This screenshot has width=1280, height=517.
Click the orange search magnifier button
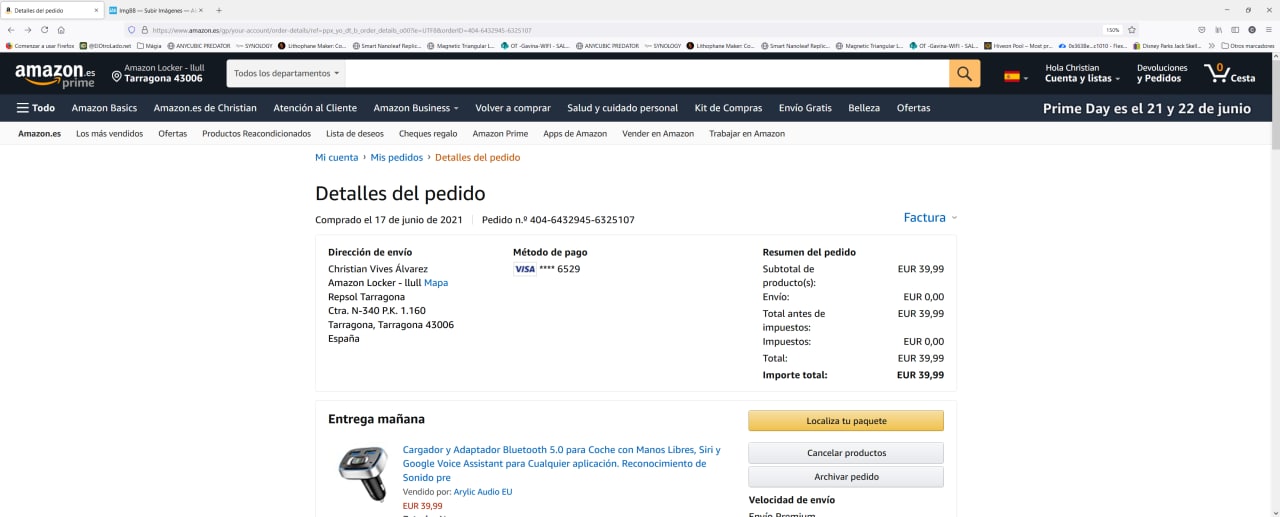[x=964, y=74]
